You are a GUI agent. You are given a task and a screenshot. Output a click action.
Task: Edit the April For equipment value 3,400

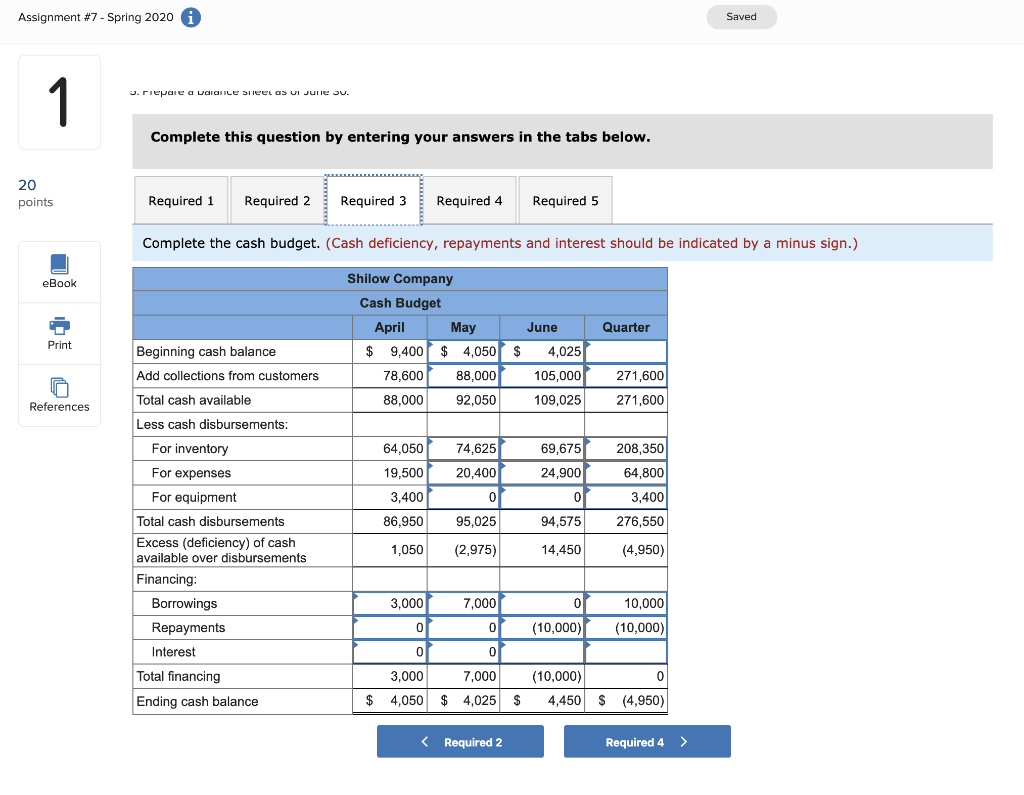390,497
